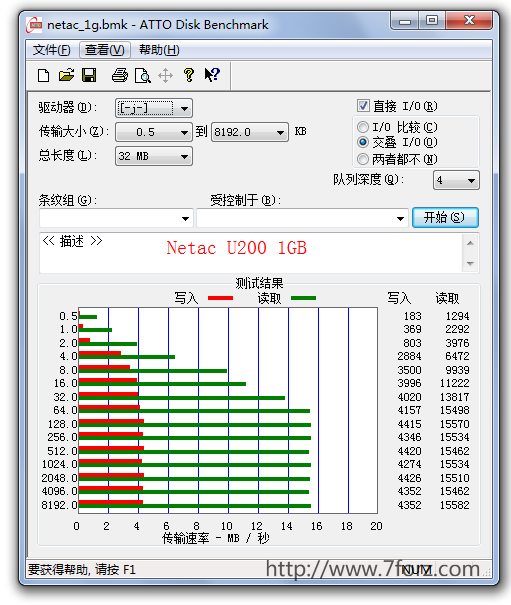511x605 pixels.
Task: Click write value 4020 in results
Action: (409, 397)
